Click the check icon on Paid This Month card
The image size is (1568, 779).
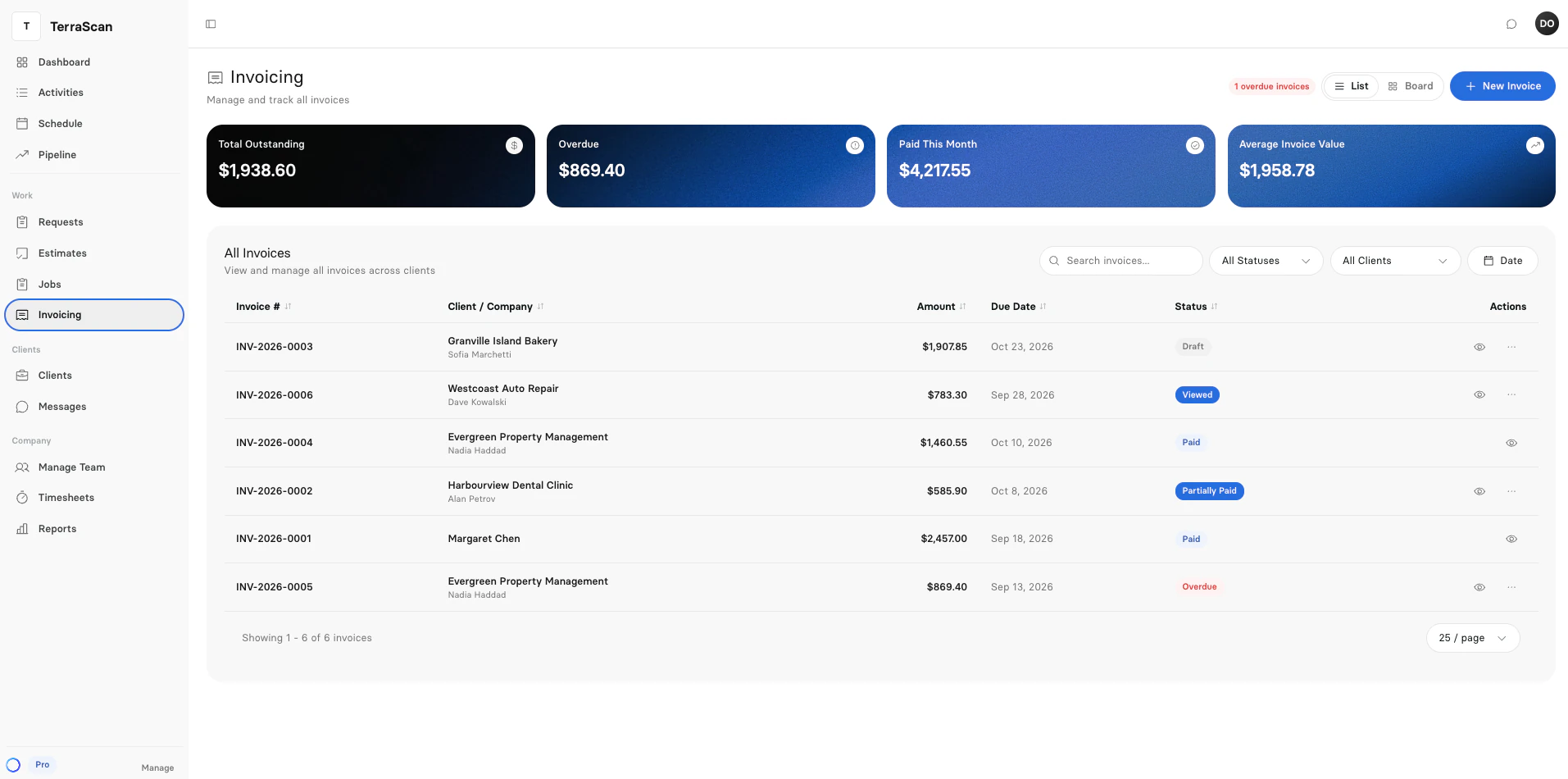click(x=1195, y=145)
